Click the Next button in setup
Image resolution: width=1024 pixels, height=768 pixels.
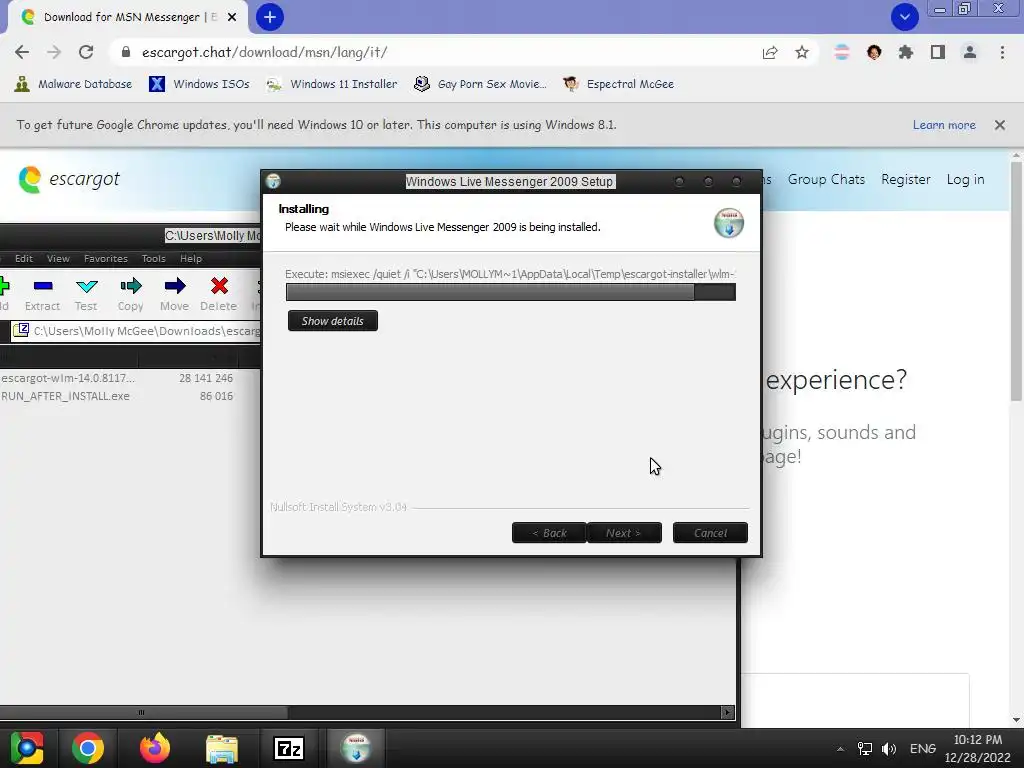(x=624, y=533)
